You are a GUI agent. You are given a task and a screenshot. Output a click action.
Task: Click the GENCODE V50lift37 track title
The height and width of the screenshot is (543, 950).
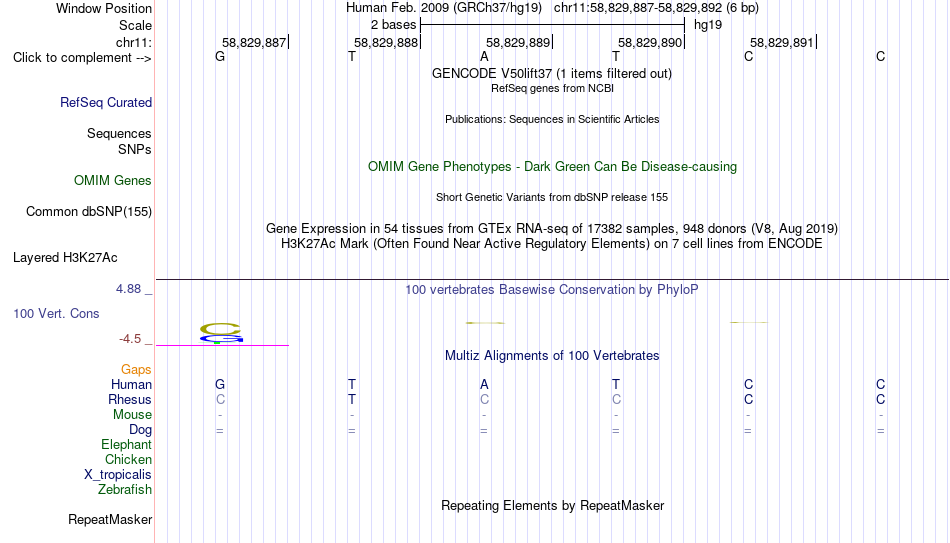(x=552, y=74)
